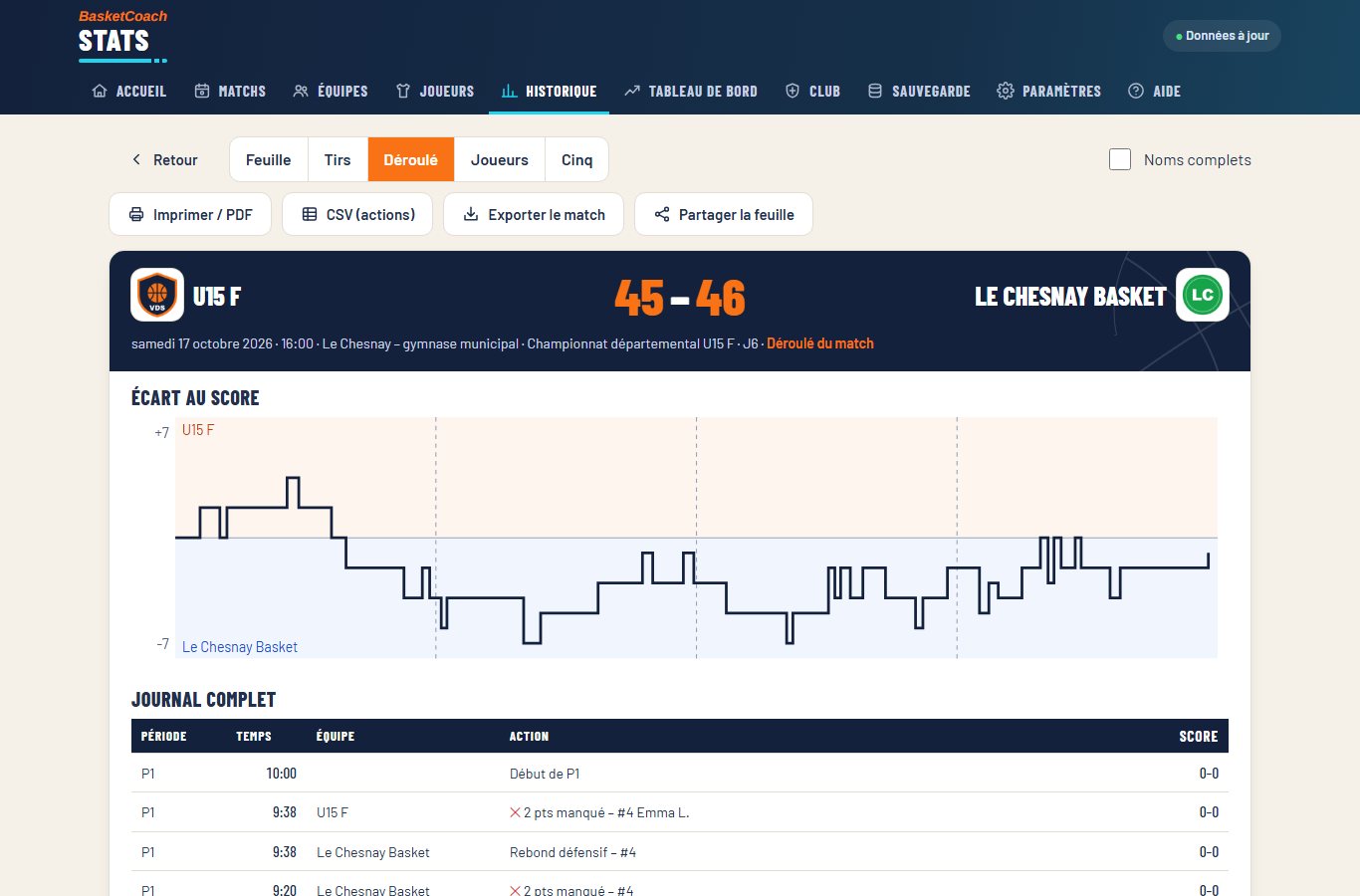Click the share icon in Partager la feuille
1360x896 pixels.
tap(662, 214)
